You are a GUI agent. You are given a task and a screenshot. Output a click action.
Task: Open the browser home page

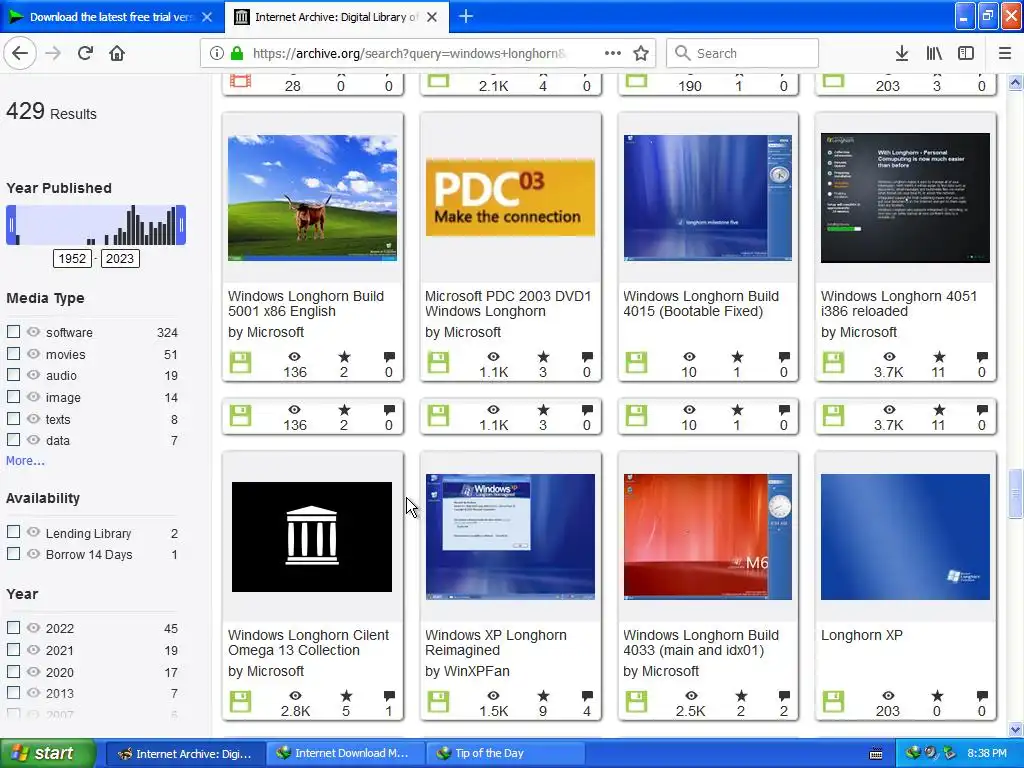click(x=117, y=53)
